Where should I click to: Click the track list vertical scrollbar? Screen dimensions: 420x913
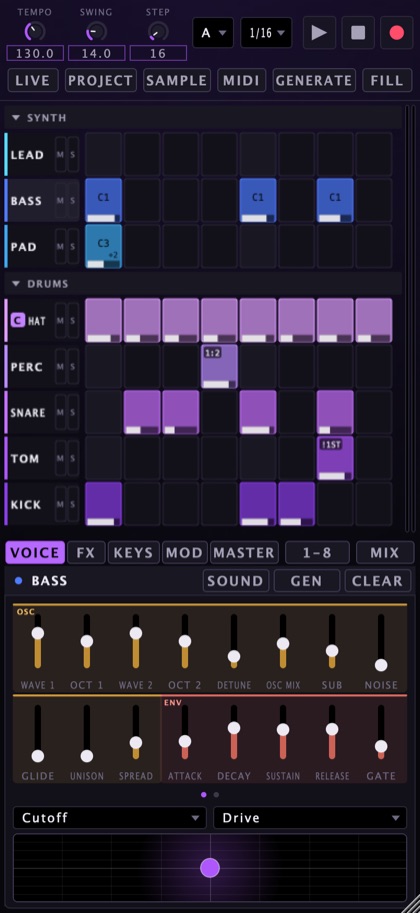[410, 317]
